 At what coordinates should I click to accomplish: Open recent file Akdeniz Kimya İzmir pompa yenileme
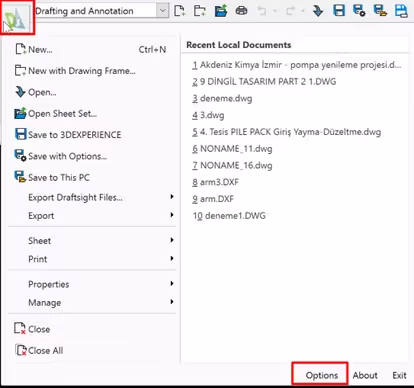[296, 65]
